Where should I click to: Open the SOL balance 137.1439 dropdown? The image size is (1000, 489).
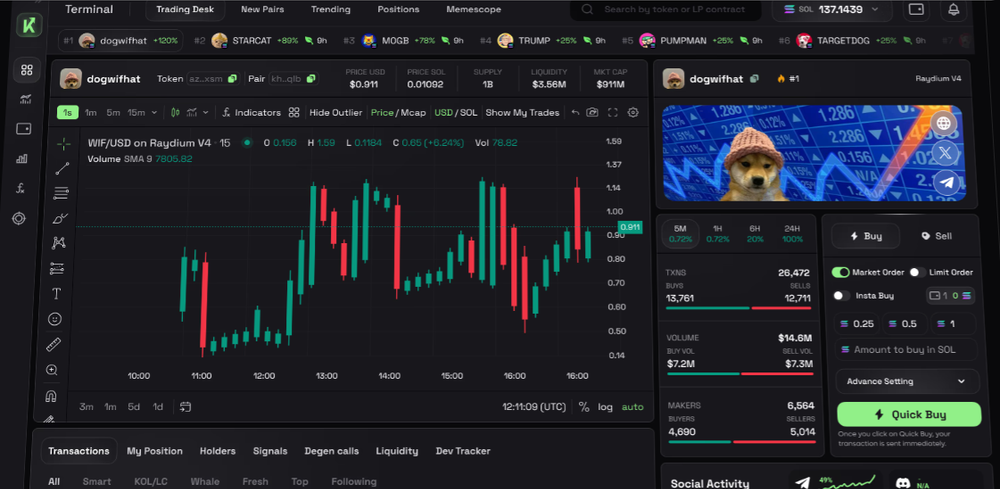[832, 10]
